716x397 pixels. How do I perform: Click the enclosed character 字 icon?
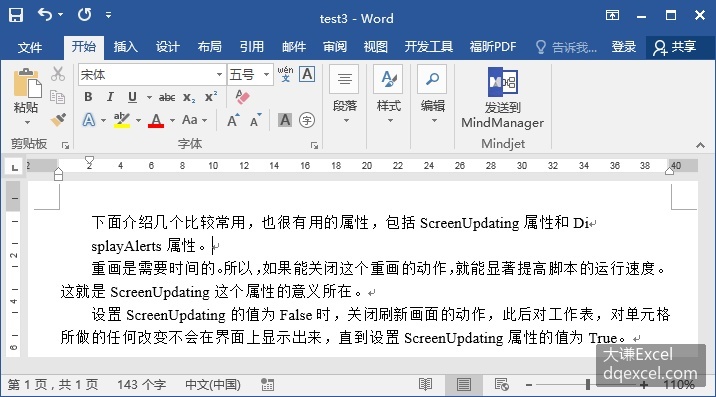coord(307,120)
